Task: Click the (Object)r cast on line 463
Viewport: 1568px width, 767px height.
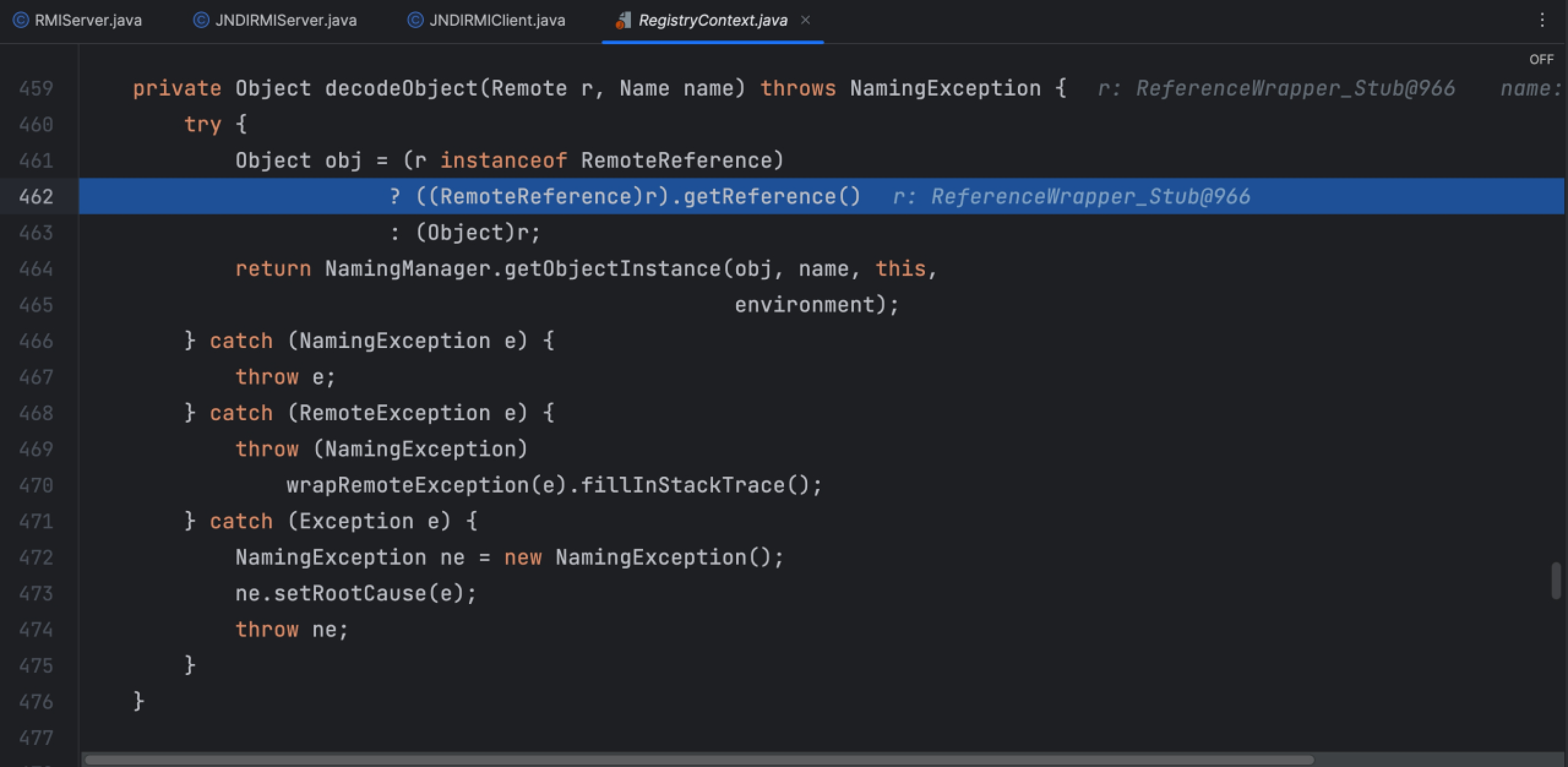Action: 472,233
